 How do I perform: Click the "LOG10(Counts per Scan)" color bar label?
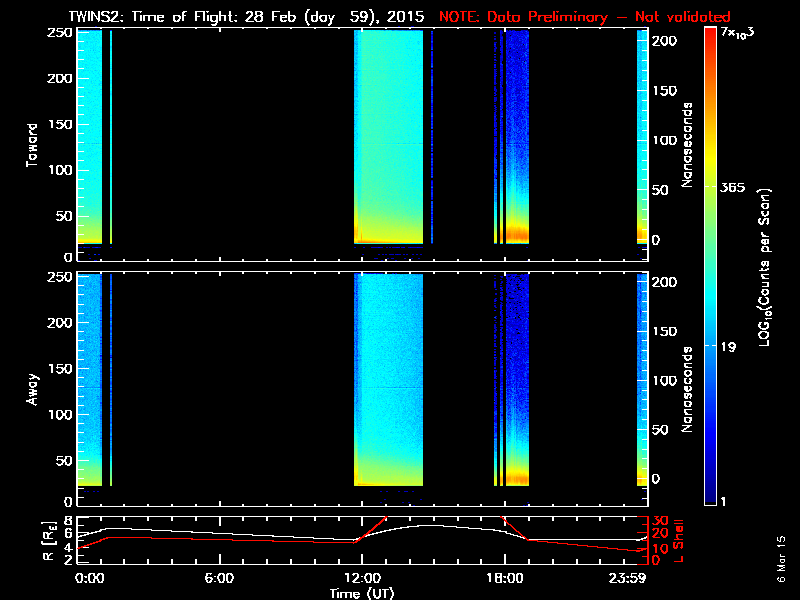tap(765, 267)
